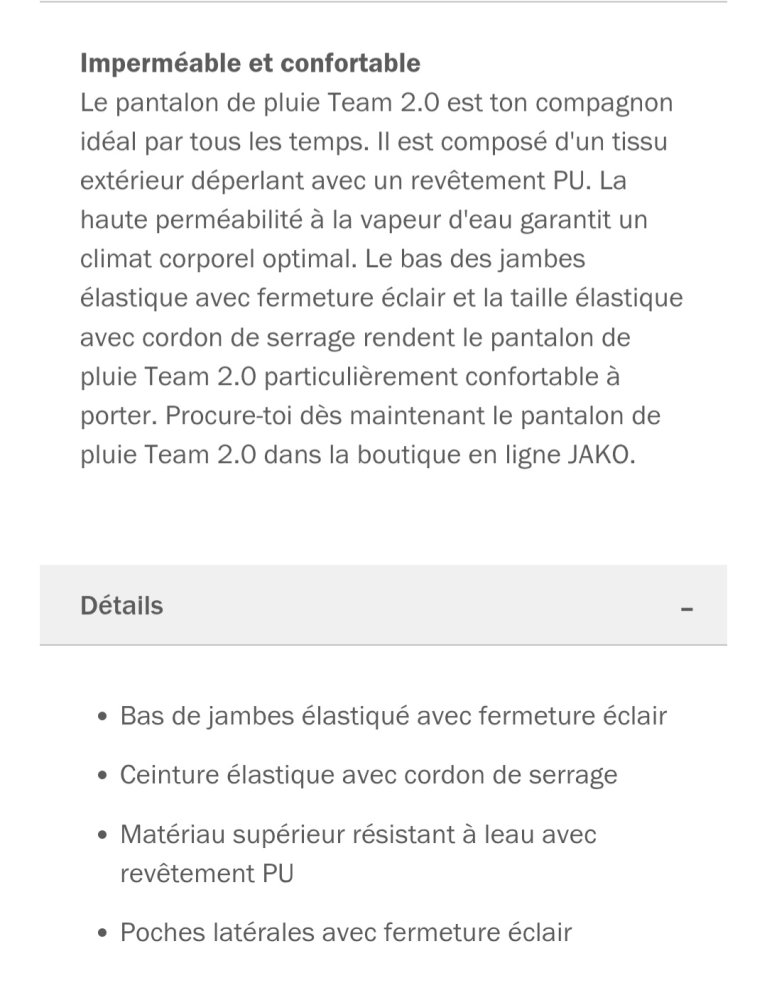Collapse the Détails section via minus icon
Image resolution: width=767 pixels, height=1000 pixels.
point(686,608)
